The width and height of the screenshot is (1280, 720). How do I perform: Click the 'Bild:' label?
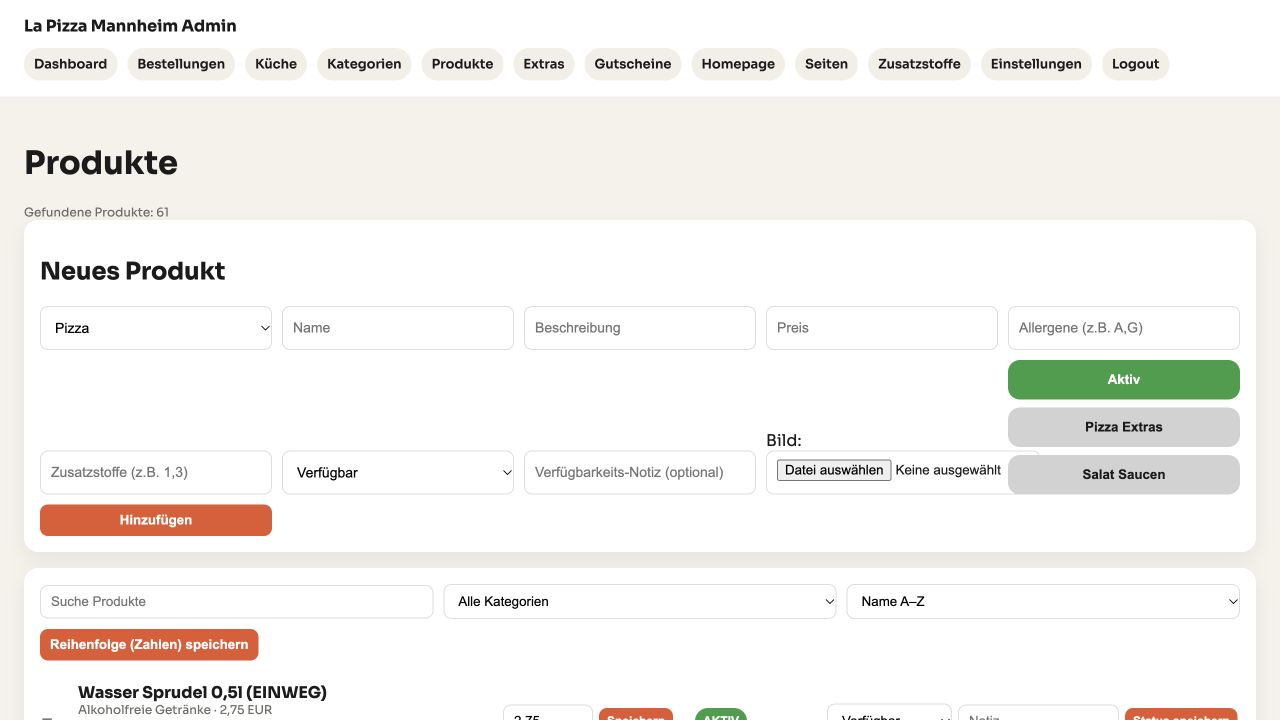pyautogui.click(x=784, y=440)
